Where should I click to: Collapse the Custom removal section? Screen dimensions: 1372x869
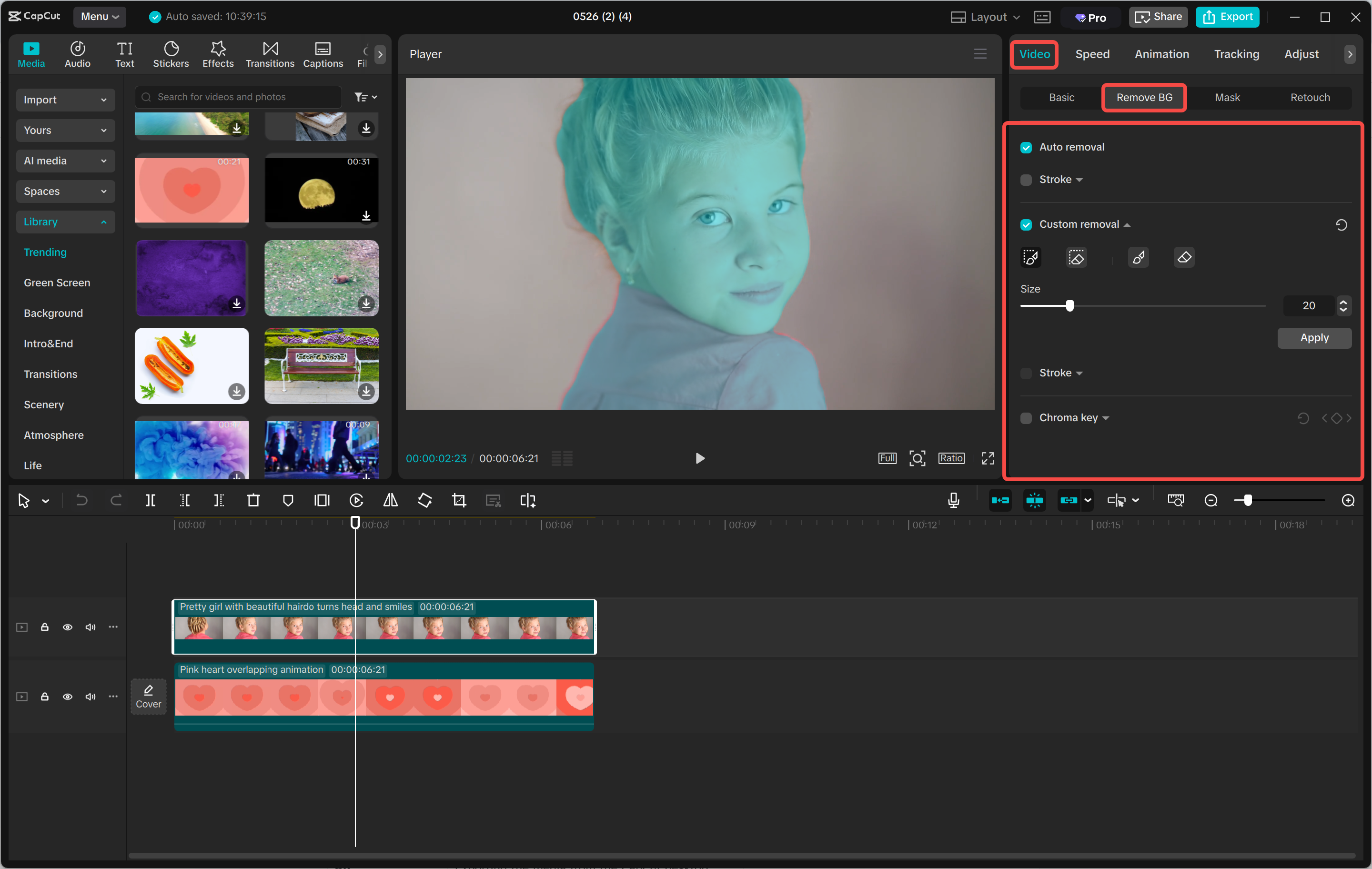1127,224
